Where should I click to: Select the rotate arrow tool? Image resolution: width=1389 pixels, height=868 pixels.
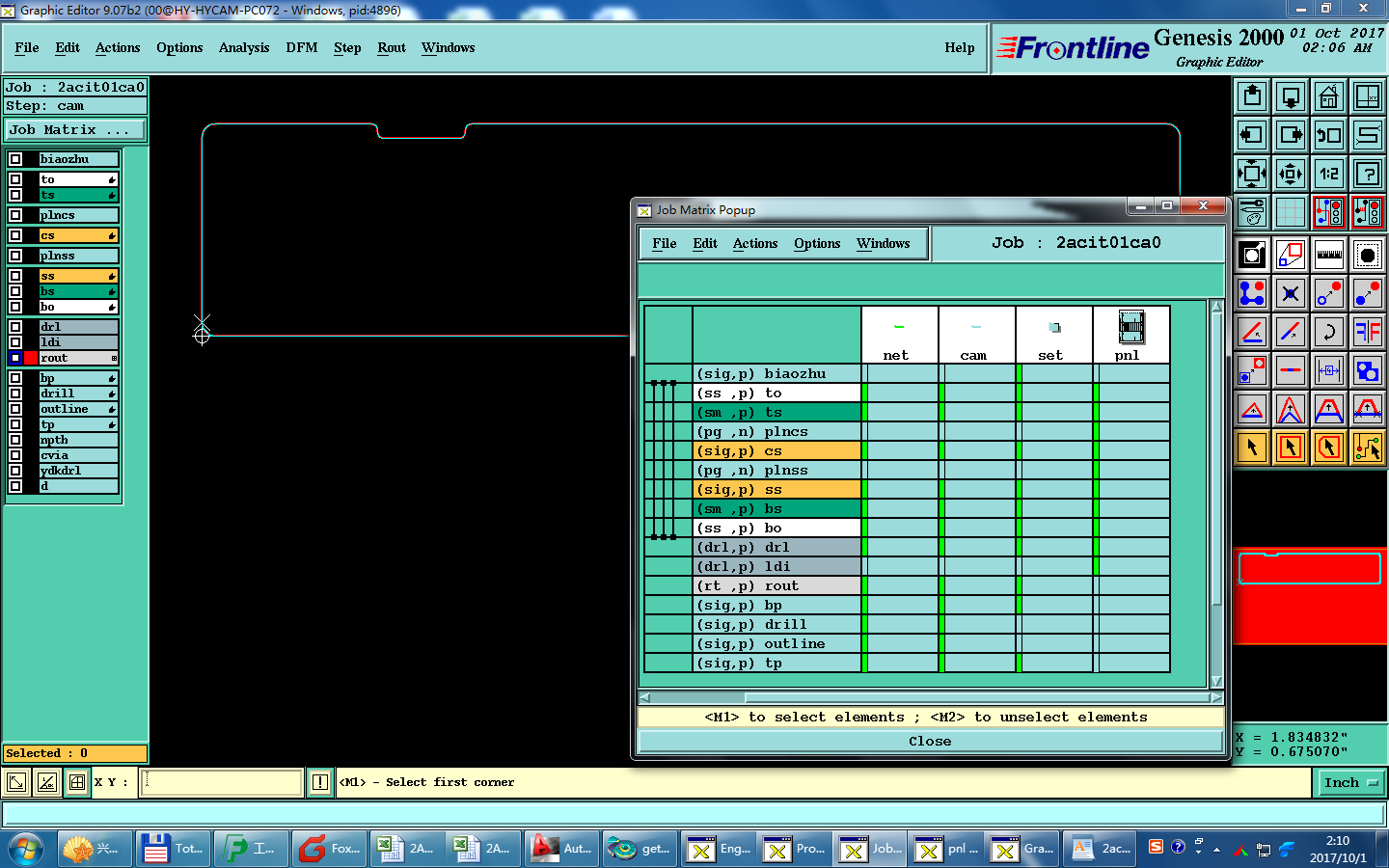[1329, 332]
